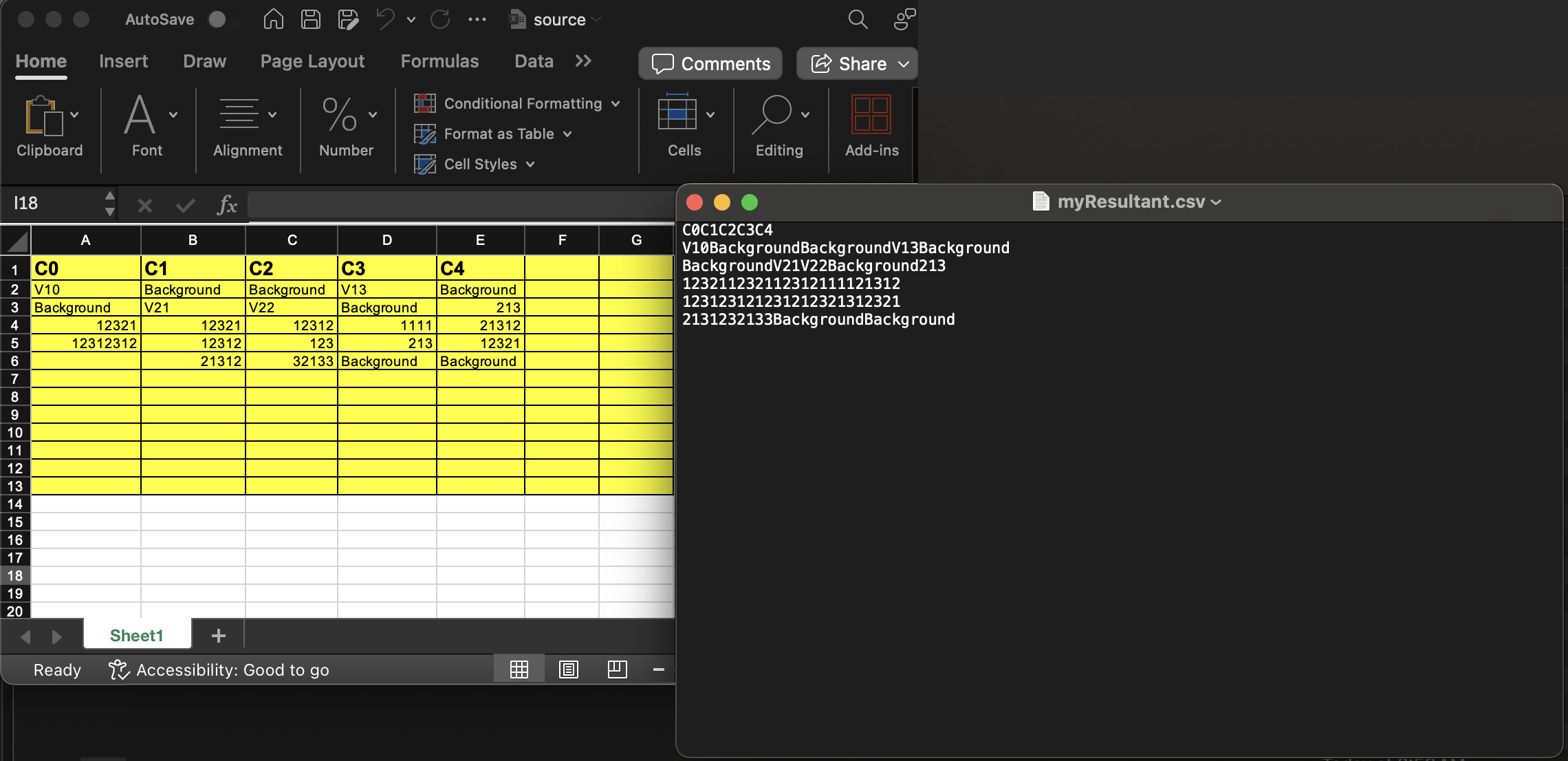
Task: Select cell containing 12312312
Action: point(86,343)
